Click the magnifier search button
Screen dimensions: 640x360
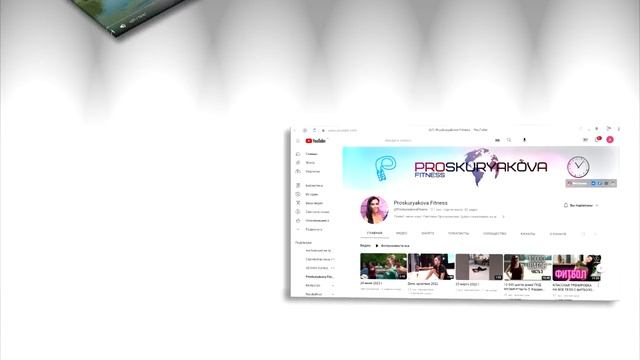pyautogui.click(x=509, y=140)
